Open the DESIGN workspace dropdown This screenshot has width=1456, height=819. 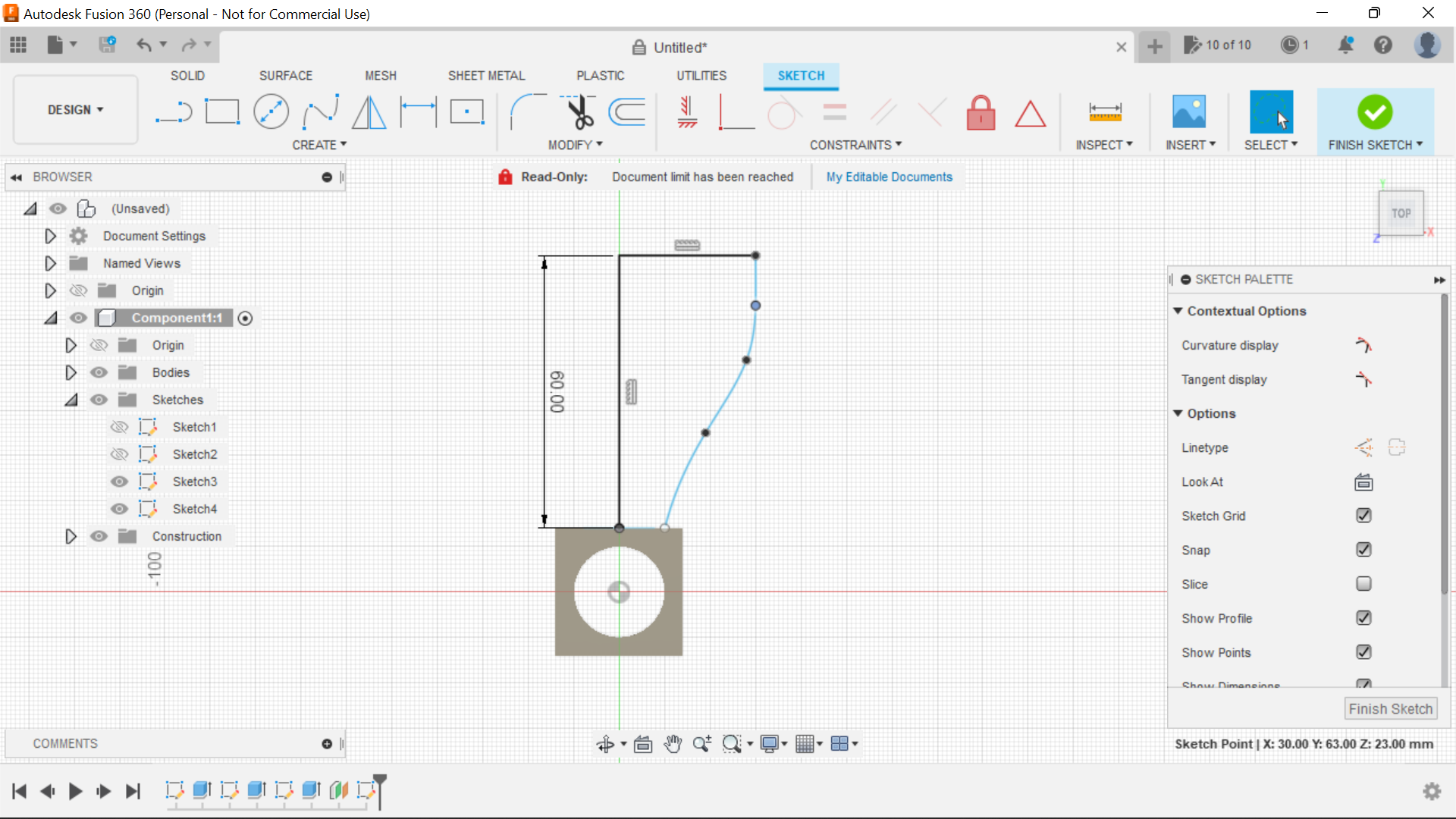click(74, 109)
